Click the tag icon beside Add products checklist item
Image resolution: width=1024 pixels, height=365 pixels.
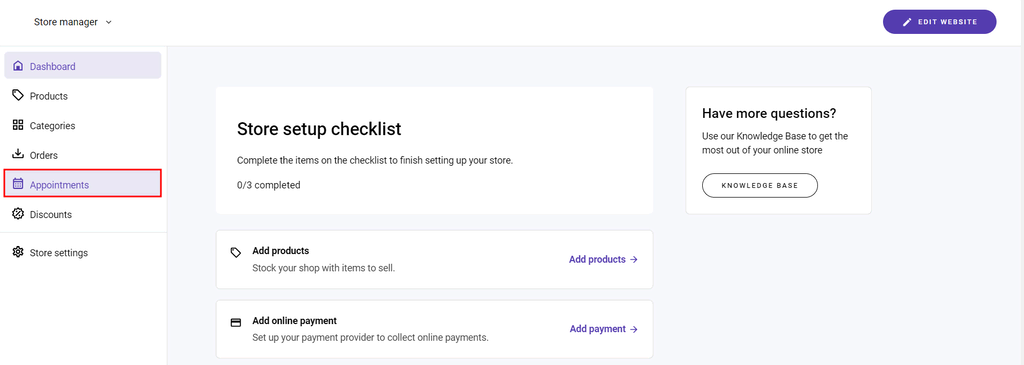[x=236, y=252]
